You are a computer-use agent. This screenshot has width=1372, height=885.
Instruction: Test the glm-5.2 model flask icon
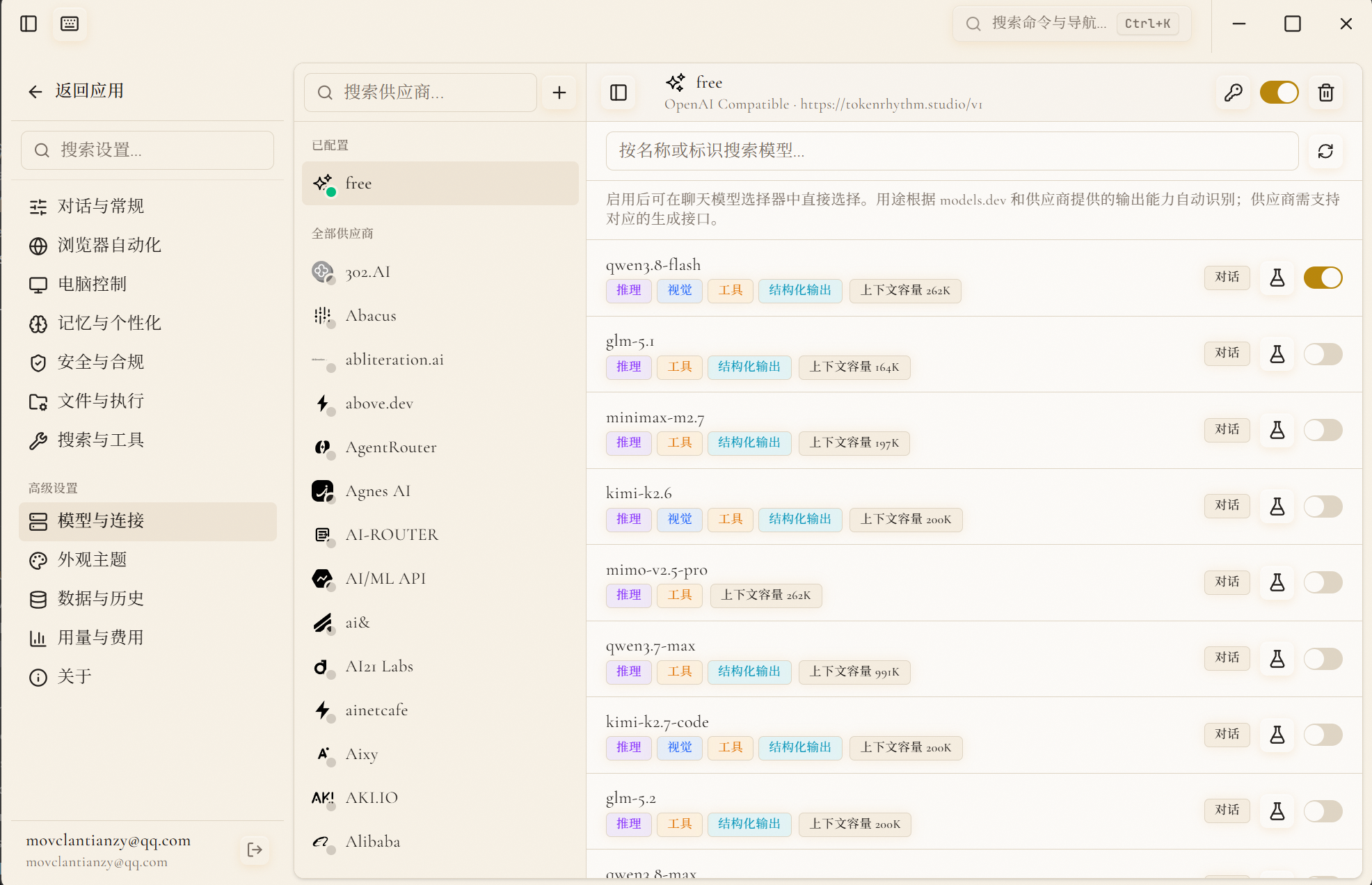click(1277, 811)
